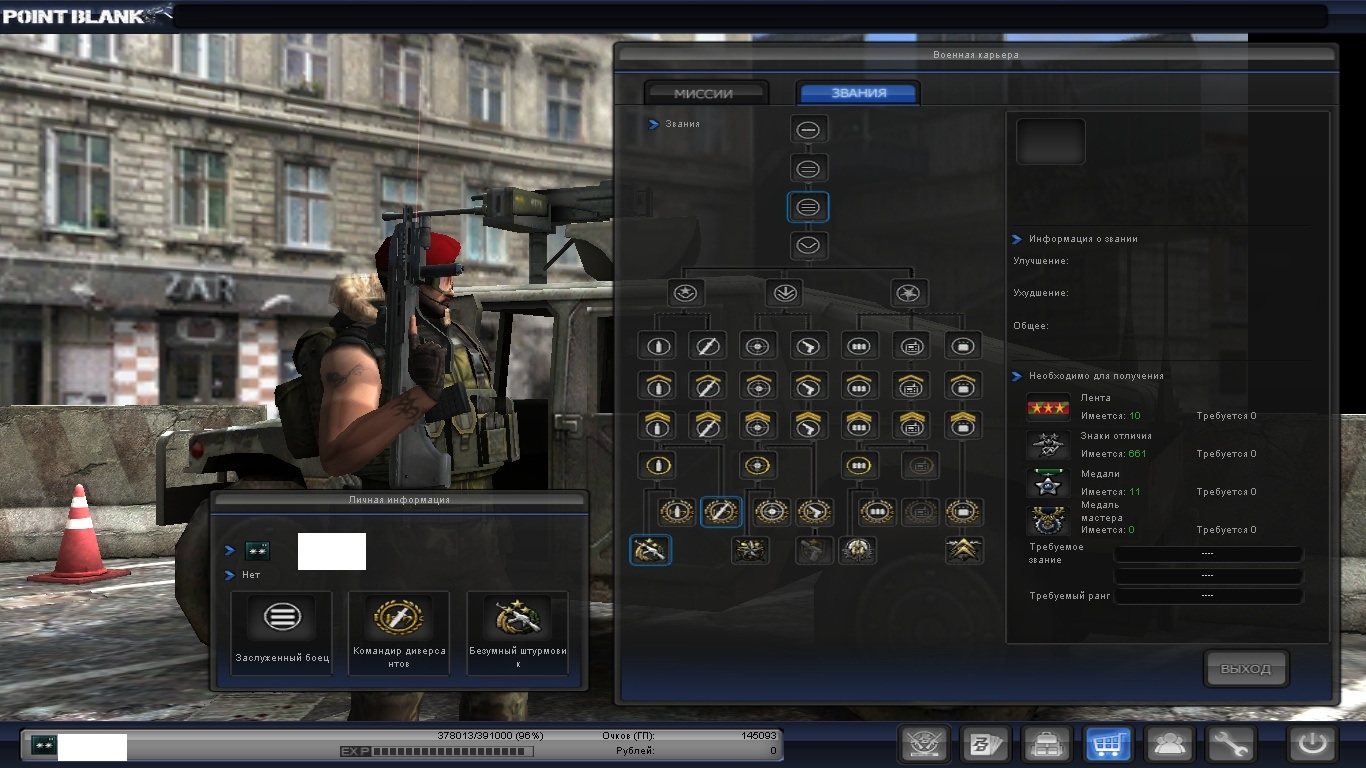Select the Безумный штурмовик title slot
Screen dimensions: 1366x768
518,633
